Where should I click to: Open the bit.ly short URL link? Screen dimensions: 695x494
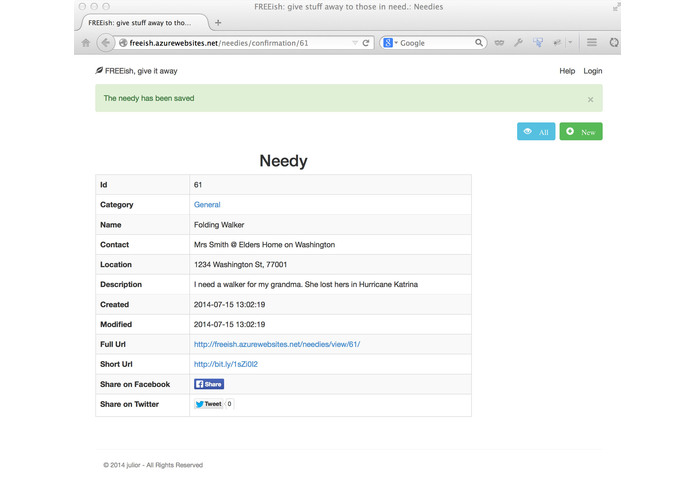click(226, 364)
